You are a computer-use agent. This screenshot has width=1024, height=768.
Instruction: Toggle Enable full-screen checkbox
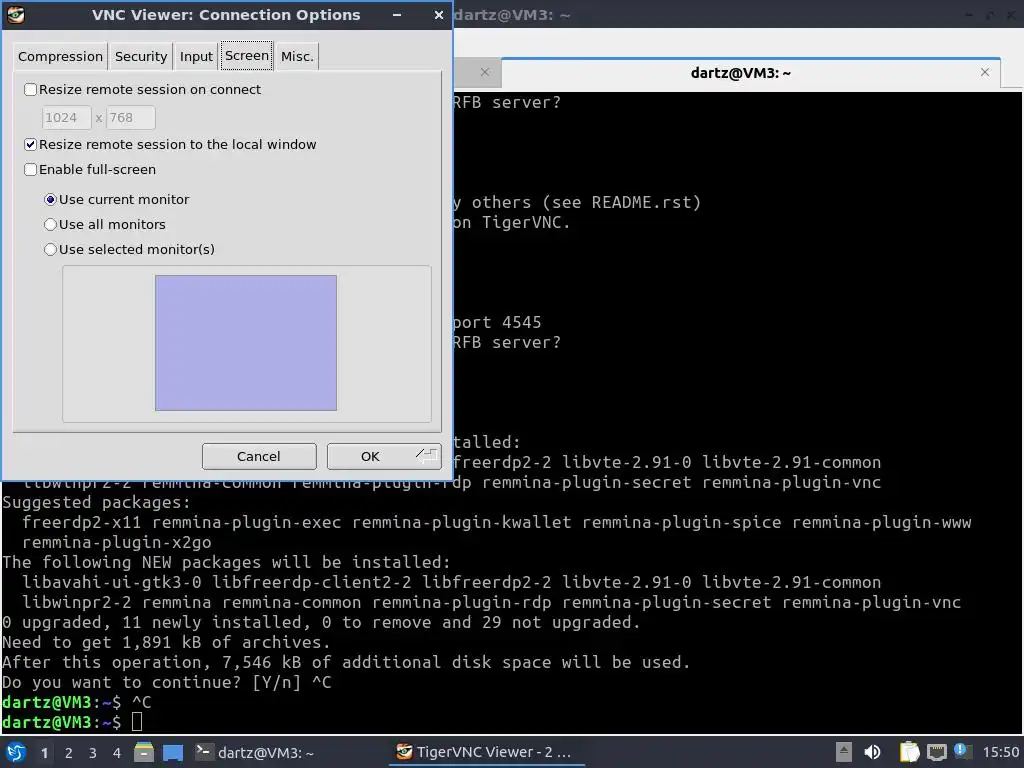tap(30, 170)
